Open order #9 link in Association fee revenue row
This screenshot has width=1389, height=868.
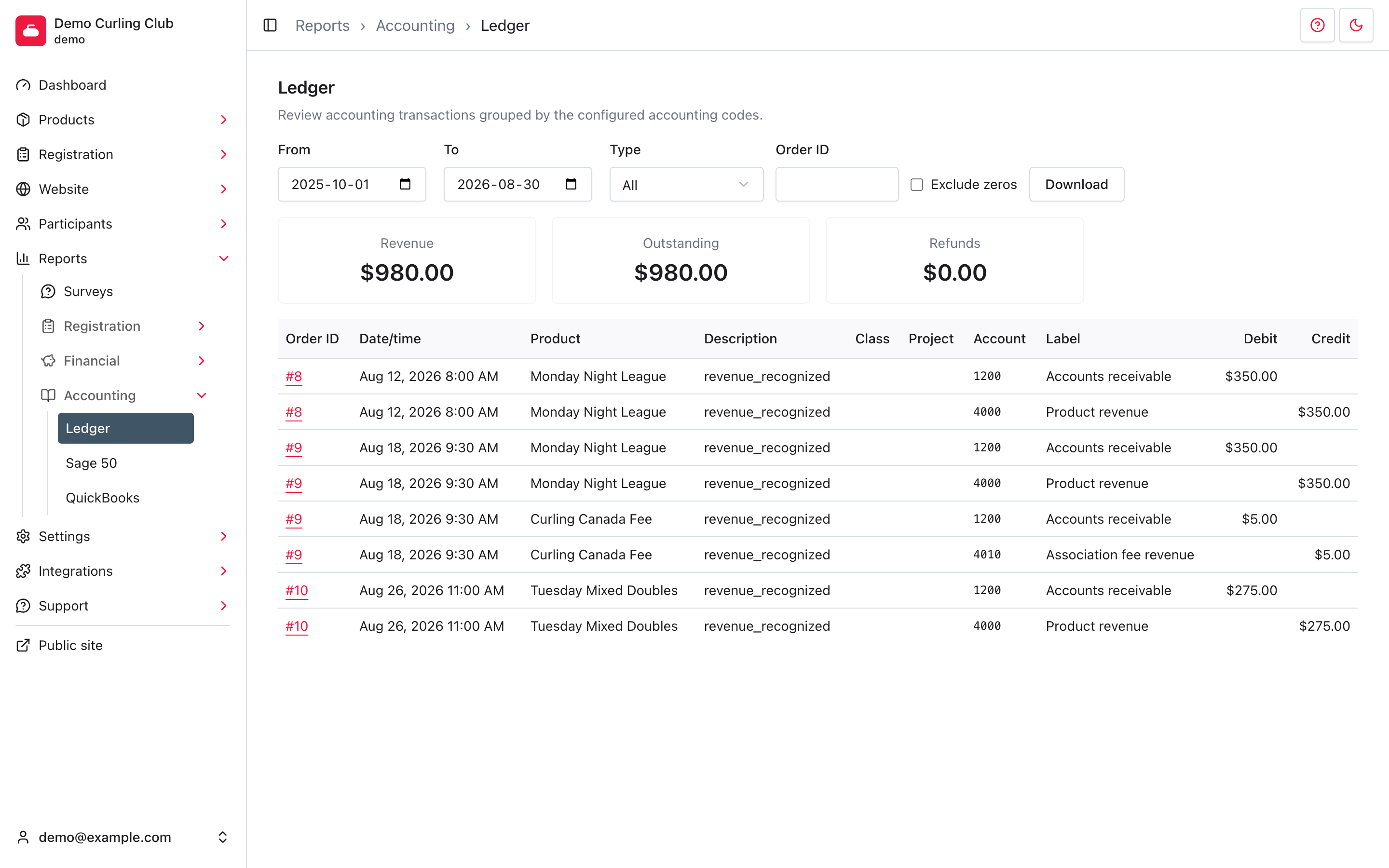pyautogui.click(x=294, y=555)
